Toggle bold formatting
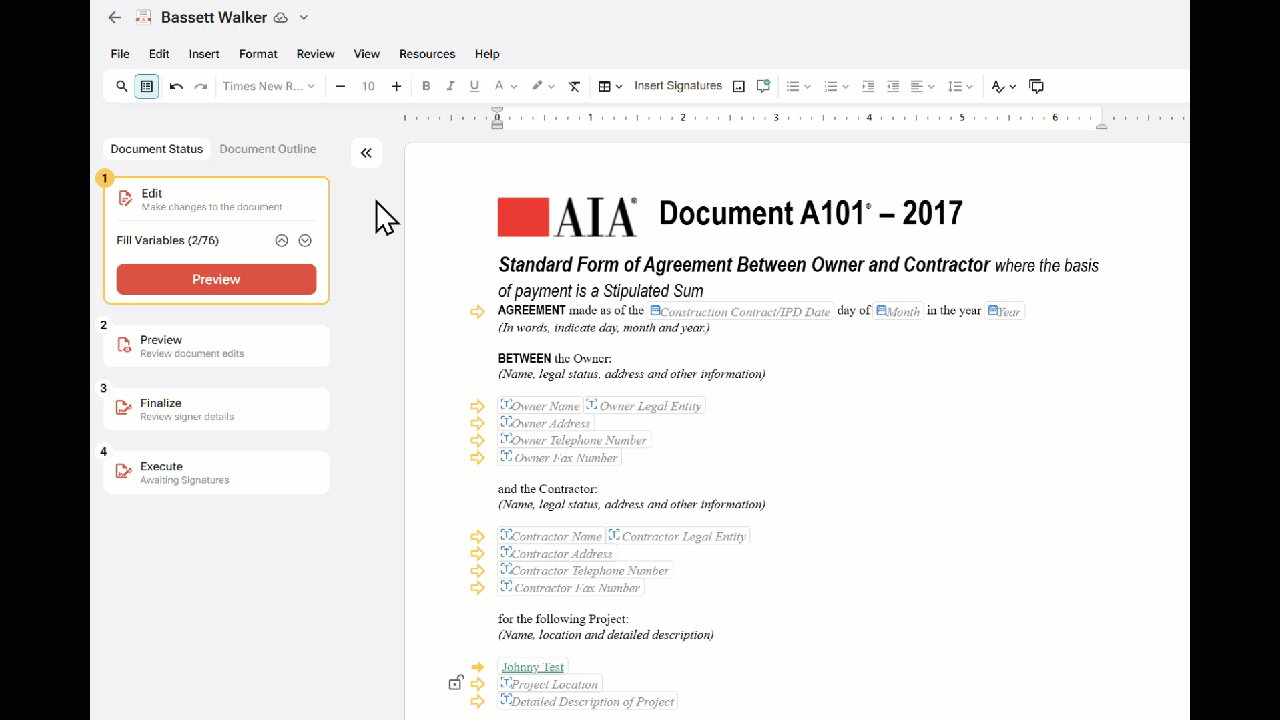The width and height of the screenshot is (1280, 720). click(x=426, y=87)
